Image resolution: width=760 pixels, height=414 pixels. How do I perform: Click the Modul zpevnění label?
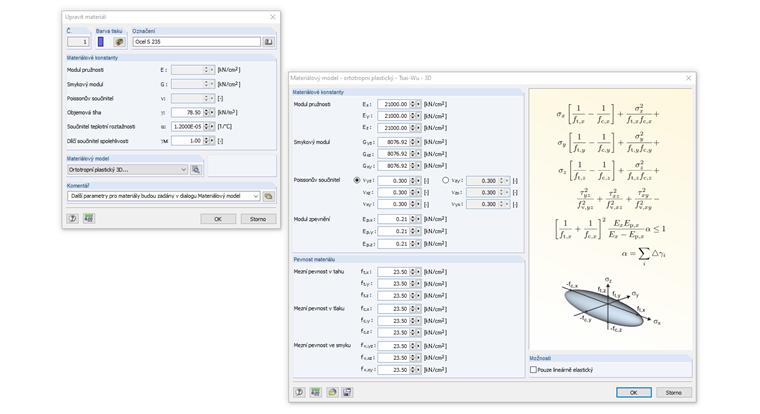click(x=312, y=219)
